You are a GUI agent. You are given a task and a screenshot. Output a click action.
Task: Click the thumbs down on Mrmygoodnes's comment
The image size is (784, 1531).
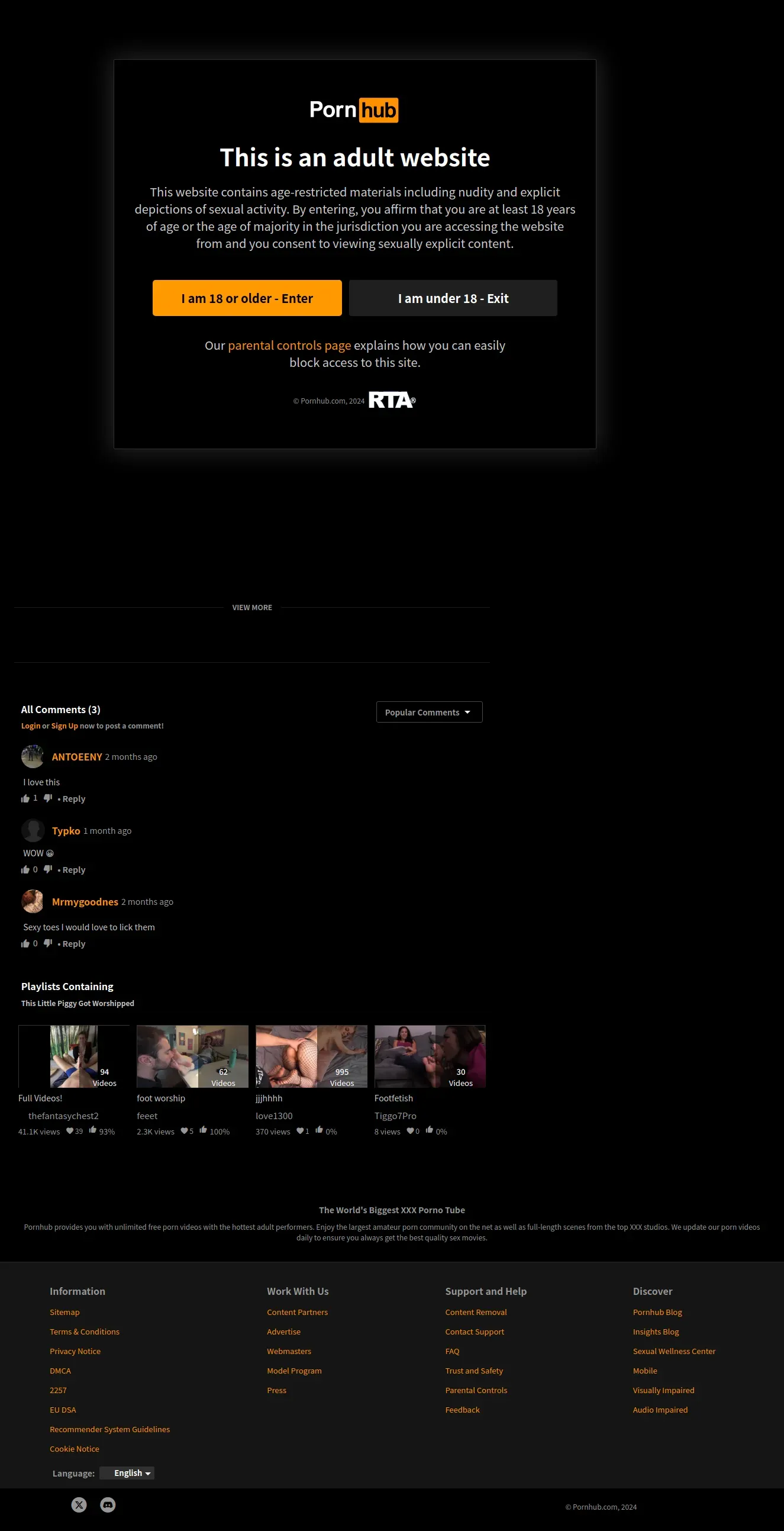point(48,943)
